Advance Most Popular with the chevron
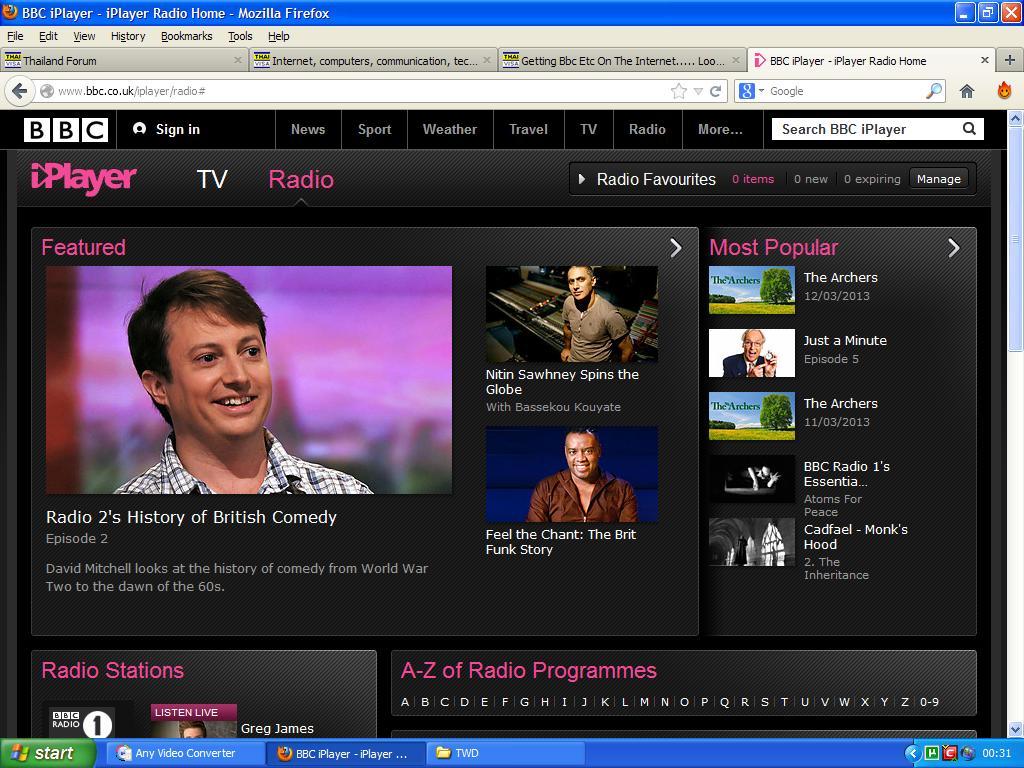This screenshot has height=768, width=1024. (x=953, y=248)
